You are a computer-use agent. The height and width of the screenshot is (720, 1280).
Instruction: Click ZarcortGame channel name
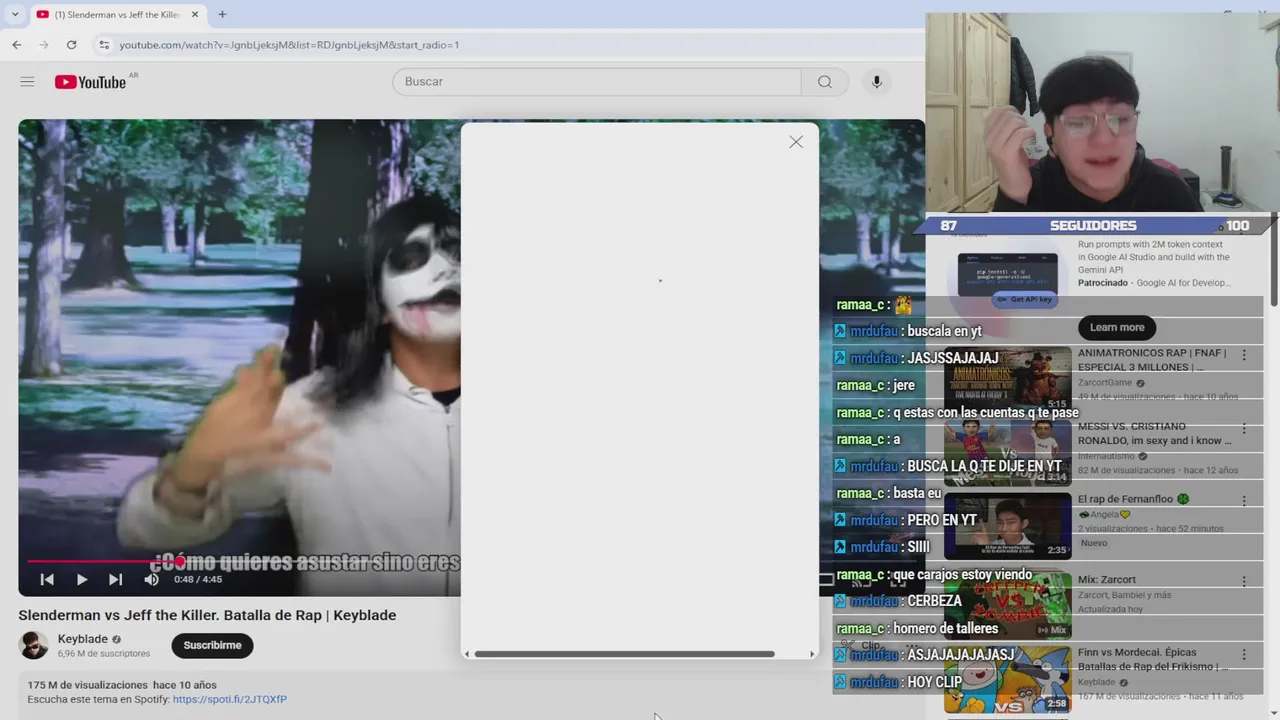coord(1105,383)
